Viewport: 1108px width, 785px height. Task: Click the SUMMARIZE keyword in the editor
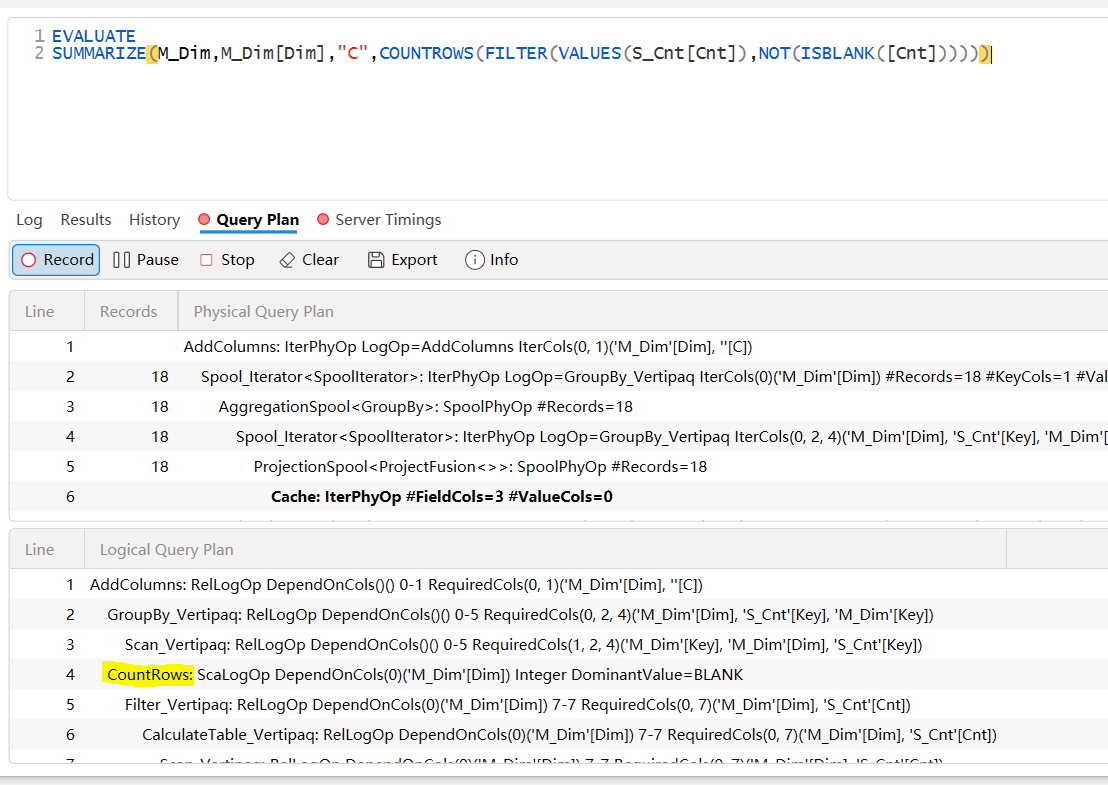[99, 54]
